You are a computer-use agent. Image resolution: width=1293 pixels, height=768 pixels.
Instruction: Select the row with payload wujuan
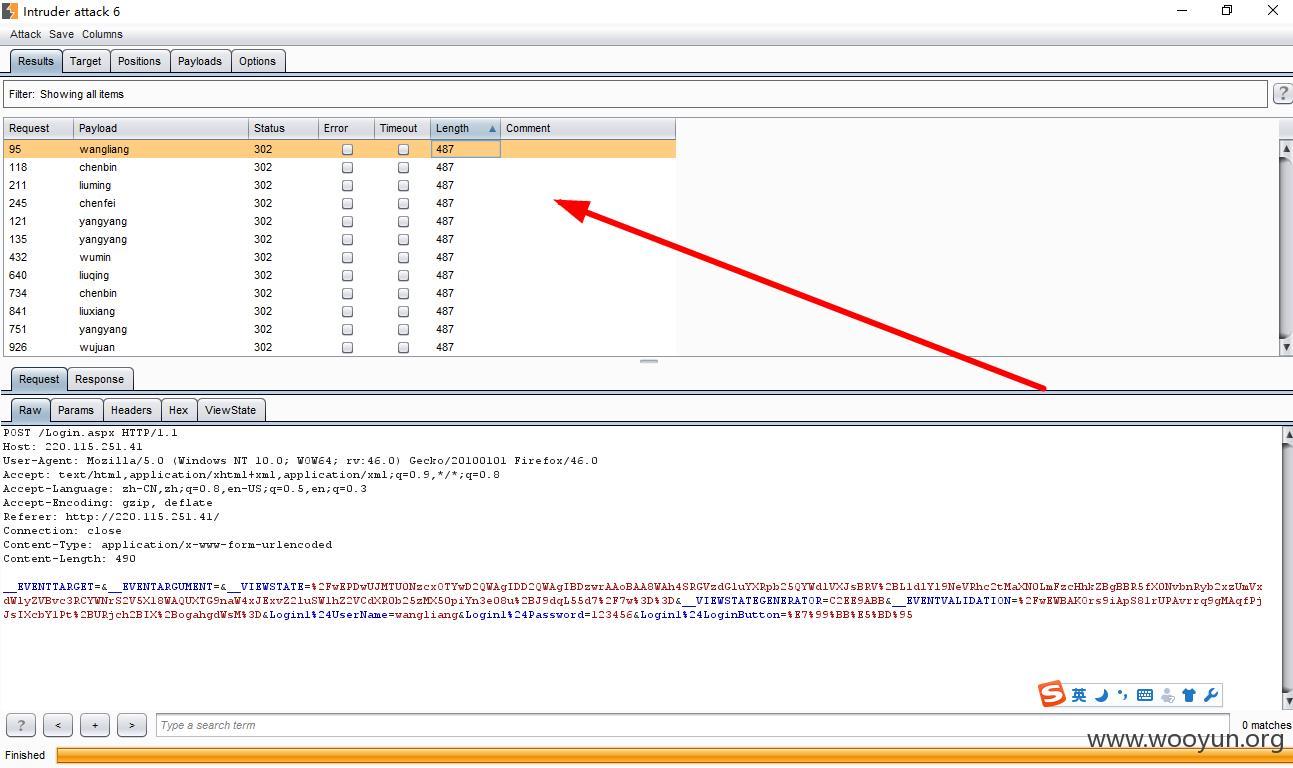339,347
